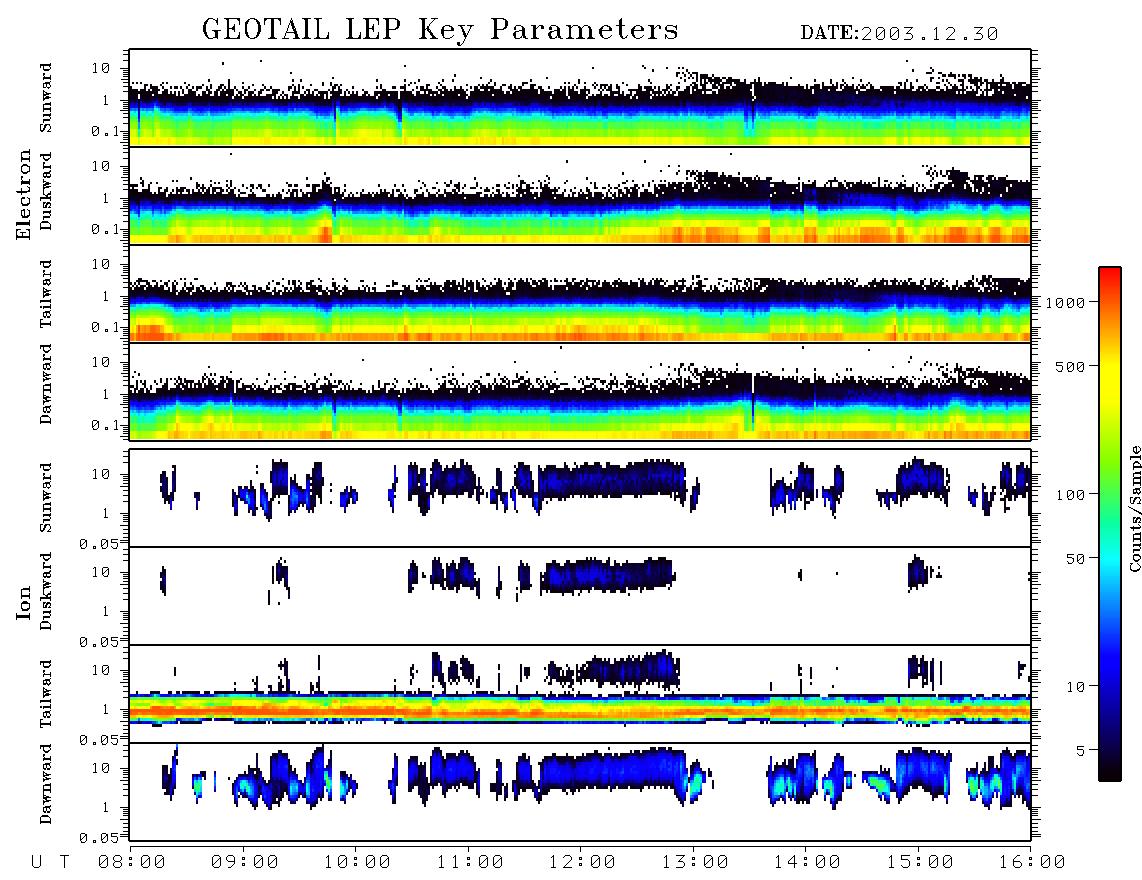Screen dimensions: 1142x880
Task: Click the '12:00' time tick label
Action: coord(583,863)
